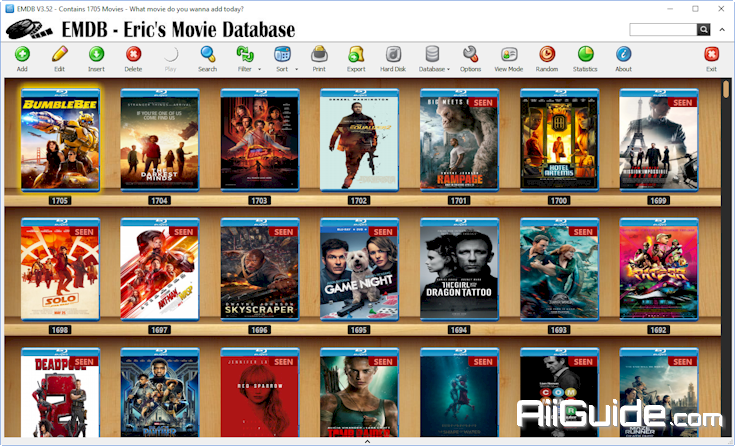Select the Black Panther cover
736x447 pixels.
click(160, 393)
